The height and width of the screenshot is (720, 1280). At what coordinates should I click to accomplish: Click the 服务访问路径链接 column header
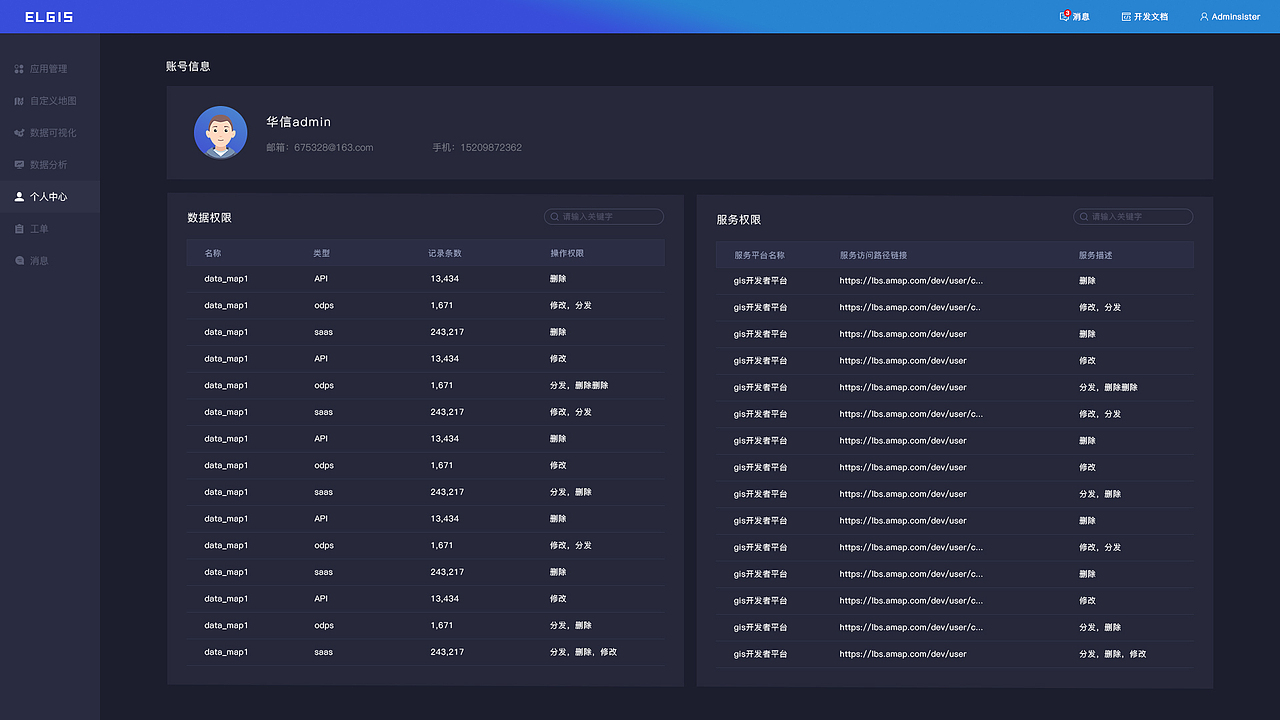click(874, 255)
